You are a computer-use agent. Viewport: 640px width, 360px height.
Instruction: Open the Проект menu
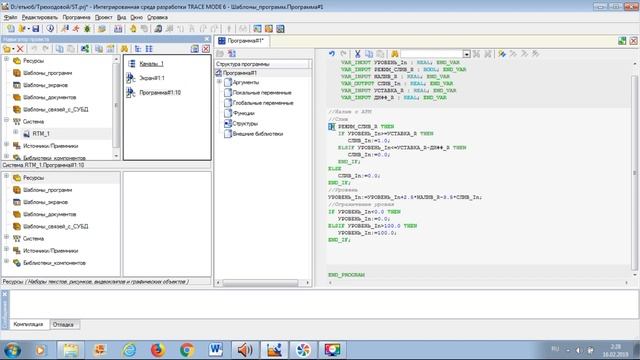pyautogui.click(x=103, y=18)
